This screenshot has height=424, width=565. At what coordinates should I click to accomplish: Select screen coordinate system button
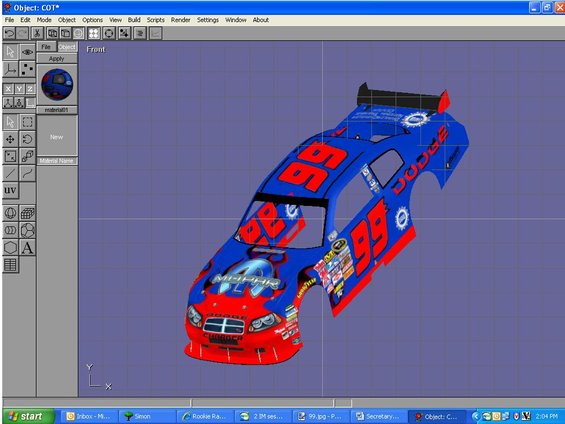pyautogui.click(x=31, y=103)
